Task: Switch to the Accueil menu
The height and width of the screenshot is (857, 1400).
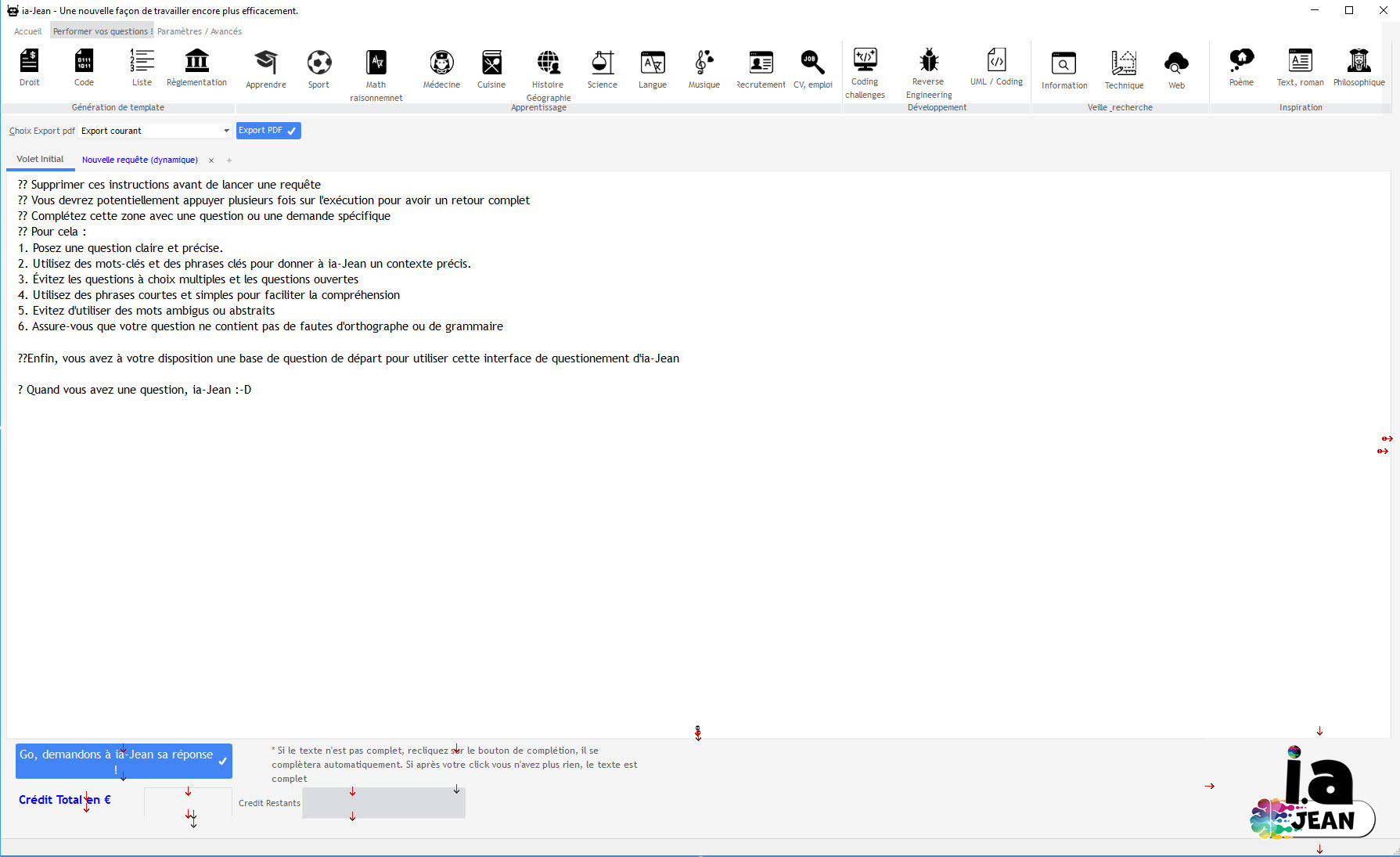Action: (27, 31)
